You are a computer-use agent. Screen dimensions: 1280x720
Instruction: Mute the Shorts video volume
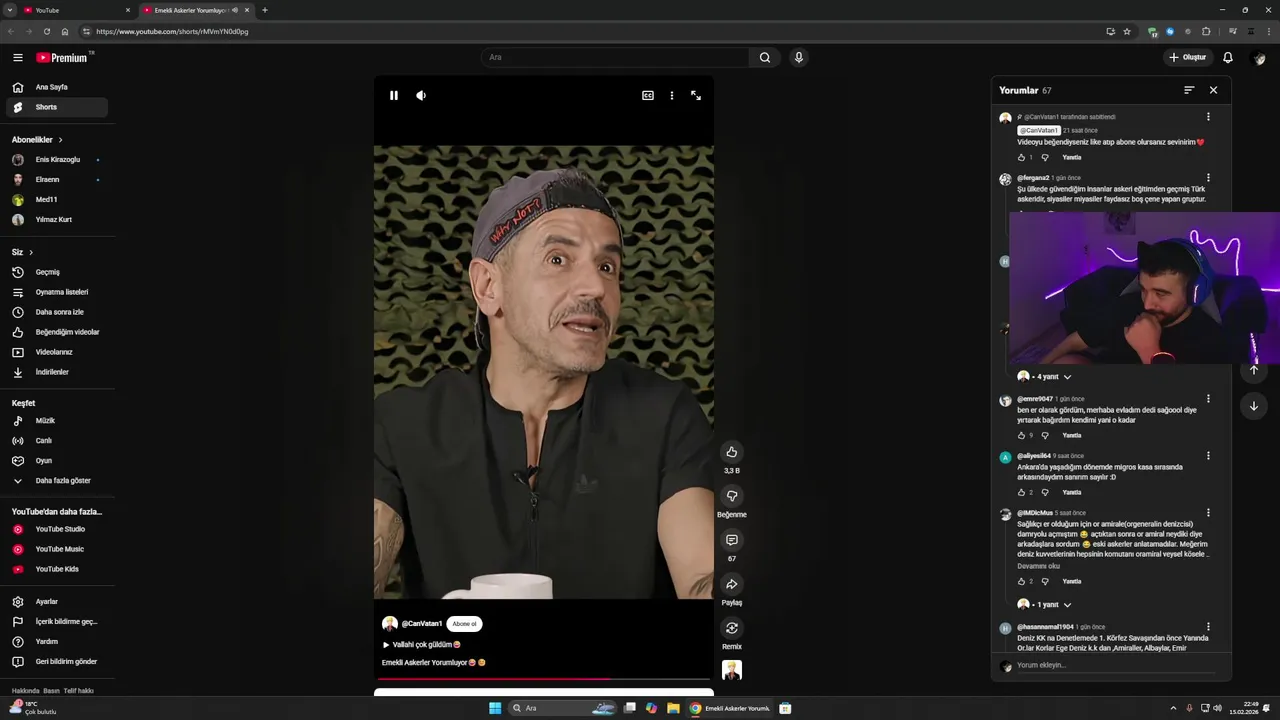[421, 96]
